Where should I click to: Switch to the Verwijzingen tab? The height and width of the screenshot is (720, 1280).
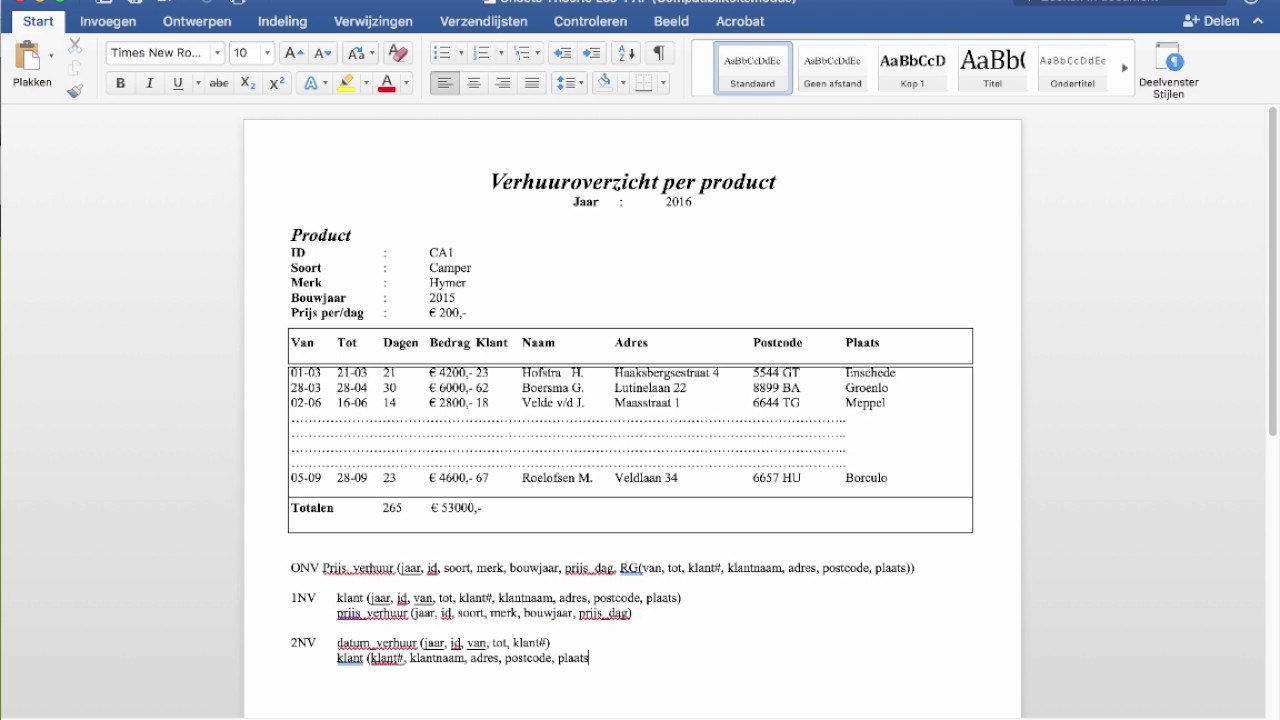[373, 21]
